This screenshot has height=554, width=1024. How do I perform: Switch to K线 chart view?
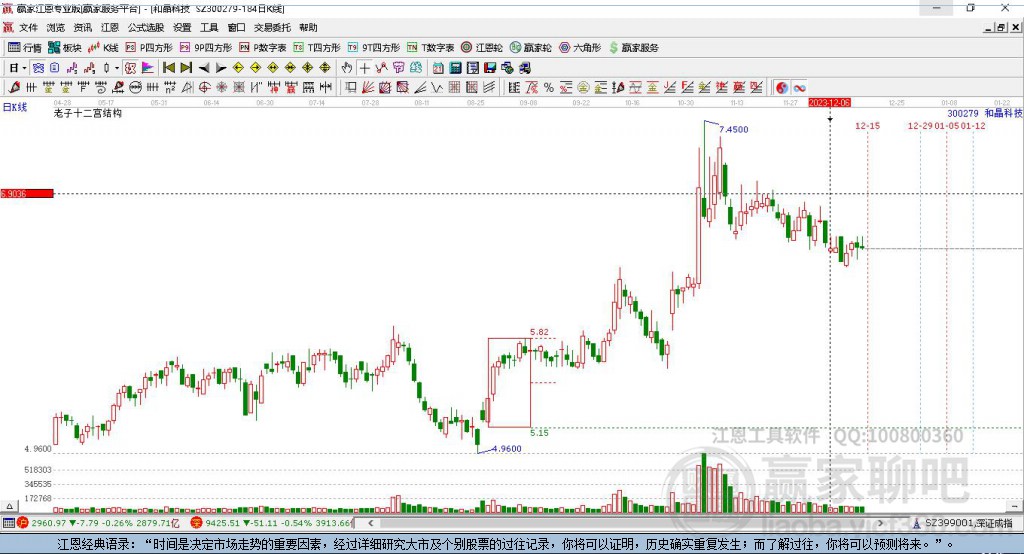[103, 48]
